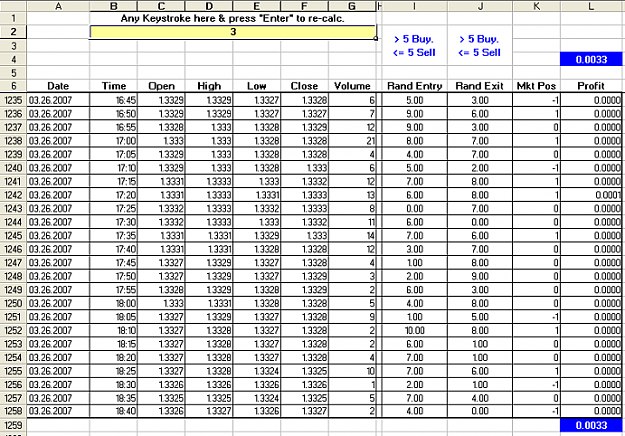Screen dimensions: 625x436
Task: Select the Close column heading cell
Action: [x=305, y=86]
